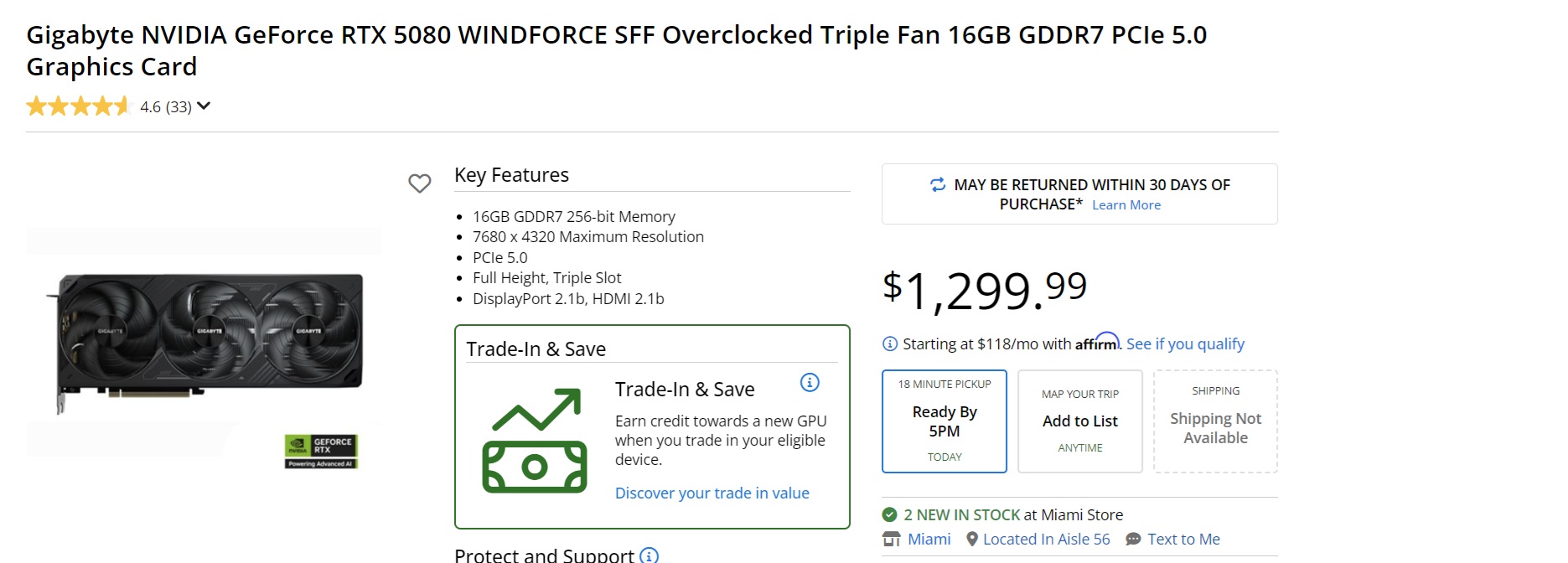Click the store icon beside Miami
The height and width of the screenshot is (563, 1568).
(892, 540)
